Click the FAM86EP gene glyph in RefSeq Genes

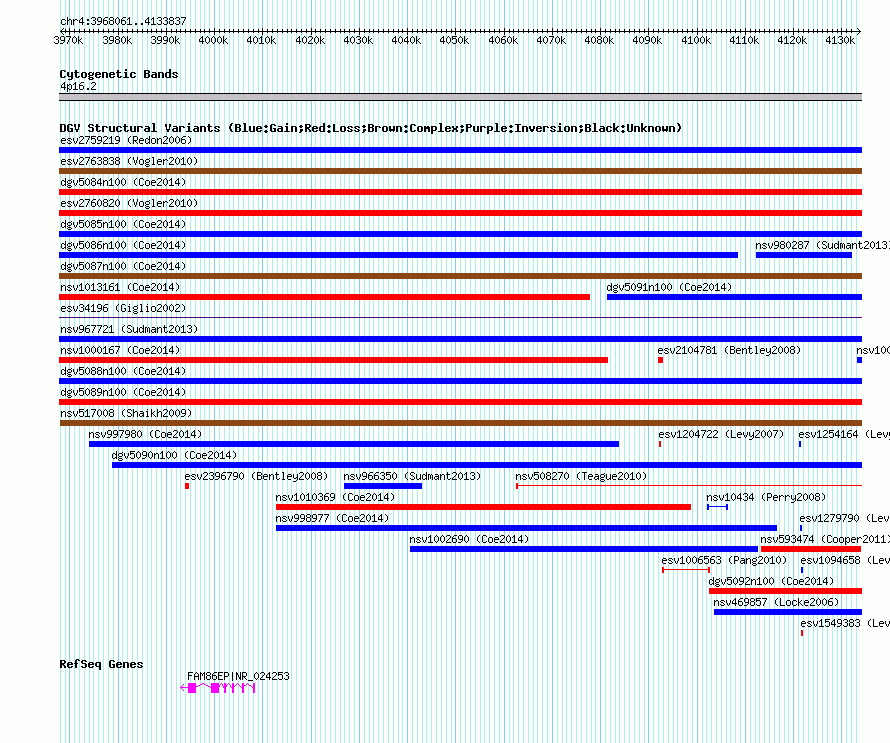[x=220, y=688]
